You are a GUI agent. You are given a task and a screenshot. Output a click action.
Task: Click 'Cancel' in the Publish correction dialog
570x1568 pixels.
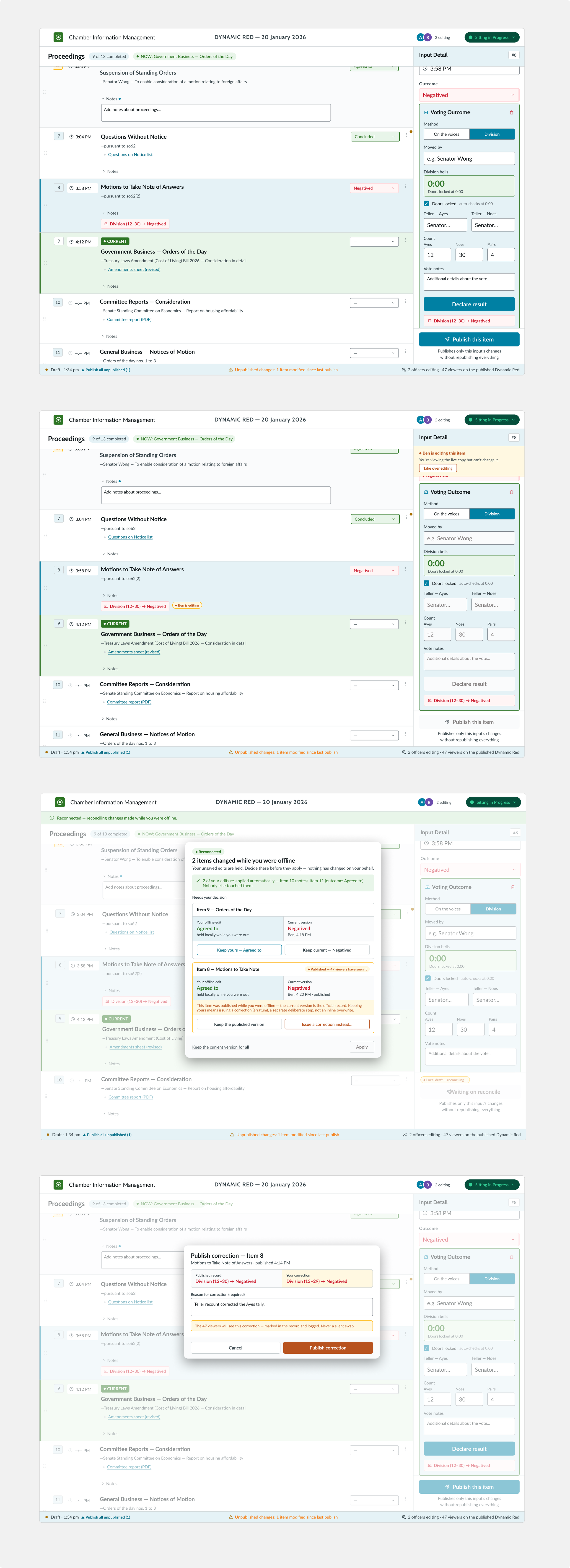tap(236, 1348)
